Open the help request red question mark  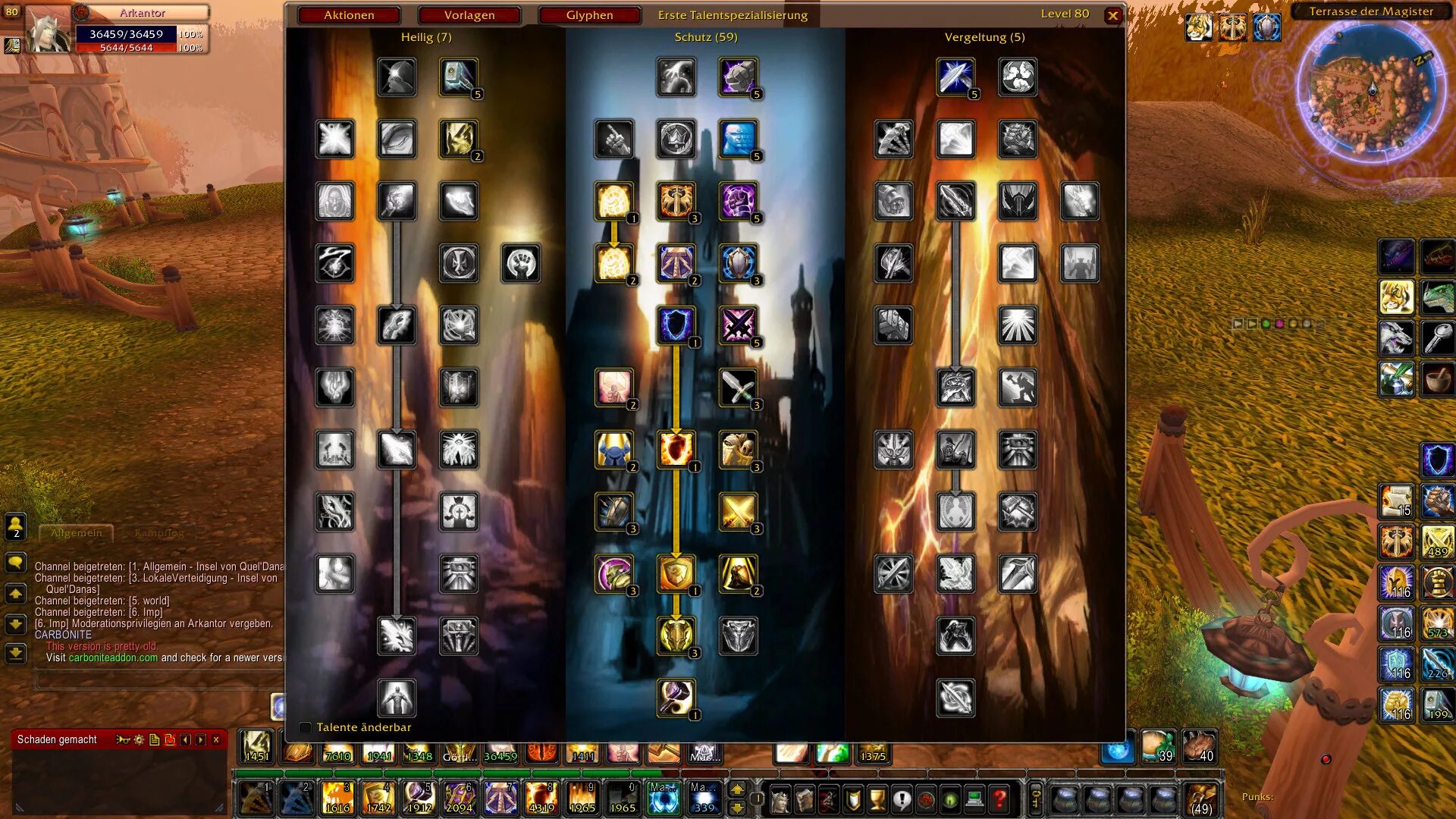point(999,799)
